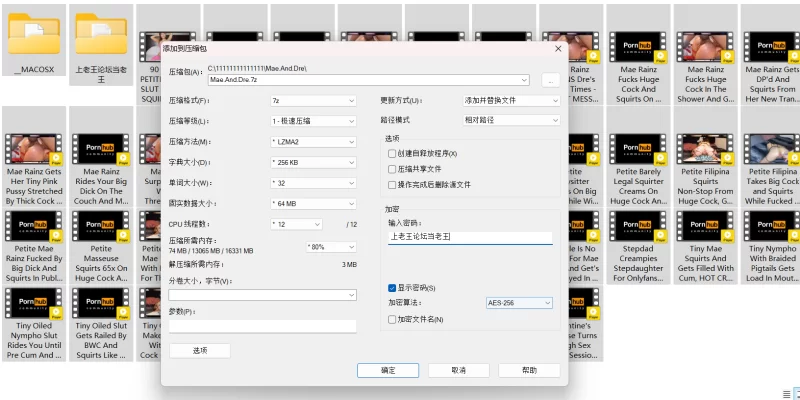Open memory usage 80% dropdown
Screen dimensions: 800x400
pos(331,247)
